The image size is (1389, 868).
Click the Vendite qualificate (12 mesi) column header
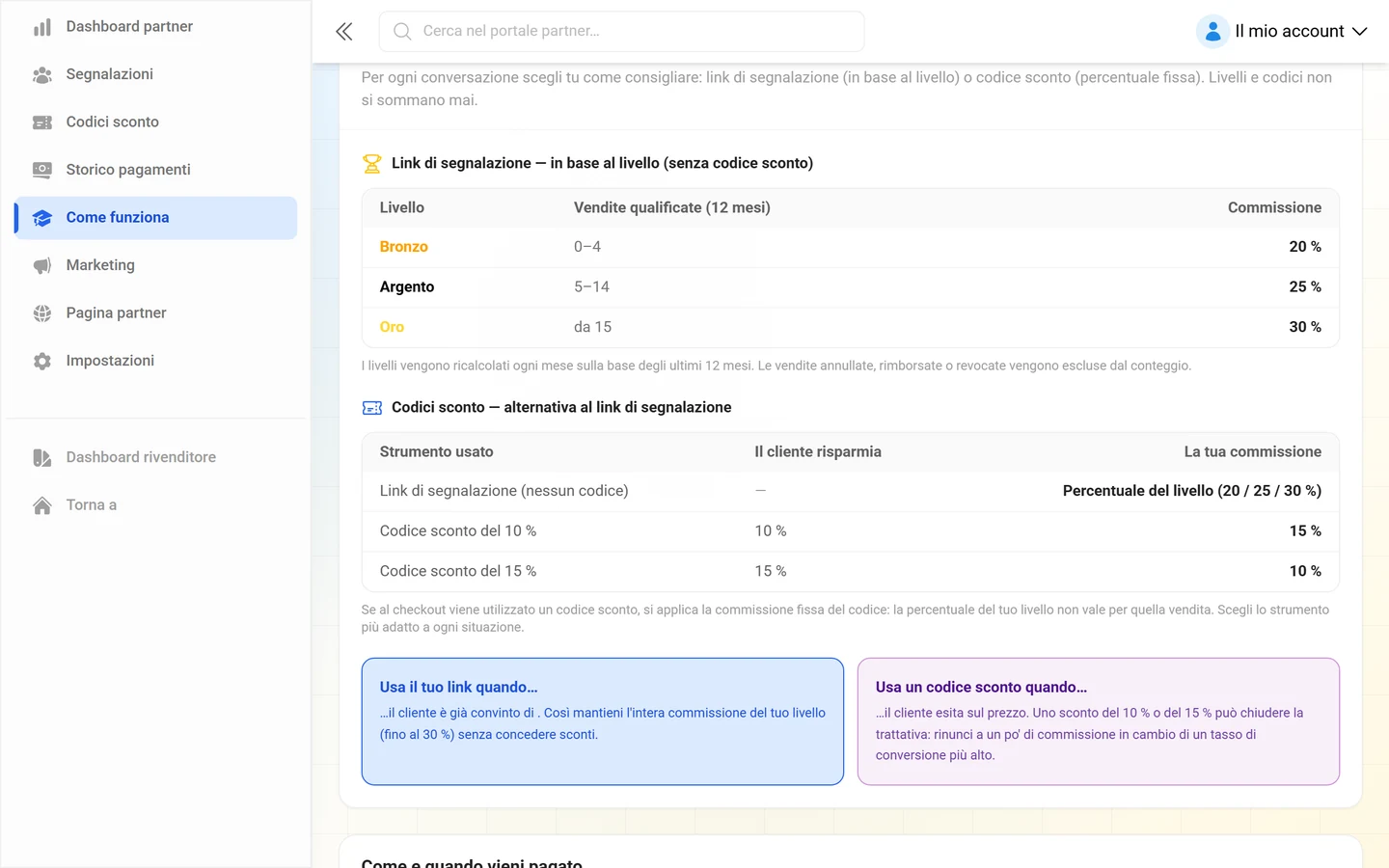[672, 207]
